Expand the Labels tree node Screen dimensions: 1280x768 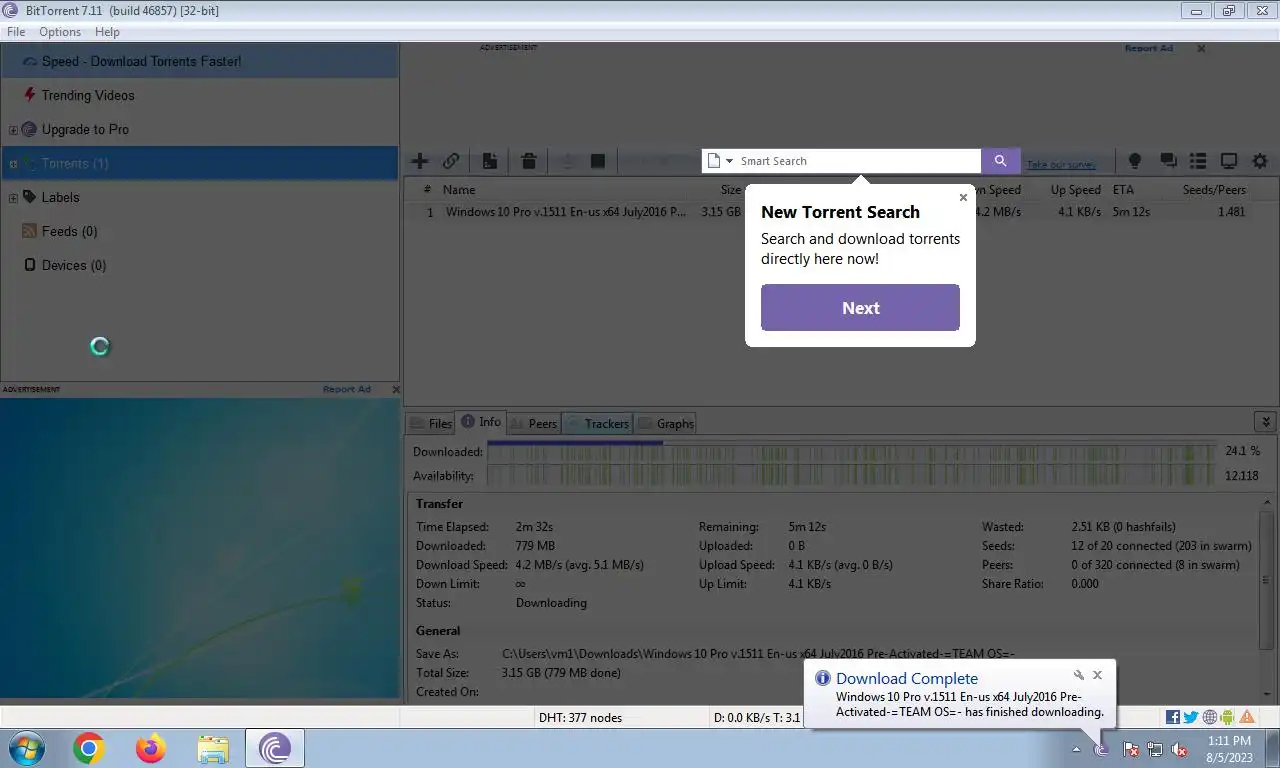[x=13, y=198]
